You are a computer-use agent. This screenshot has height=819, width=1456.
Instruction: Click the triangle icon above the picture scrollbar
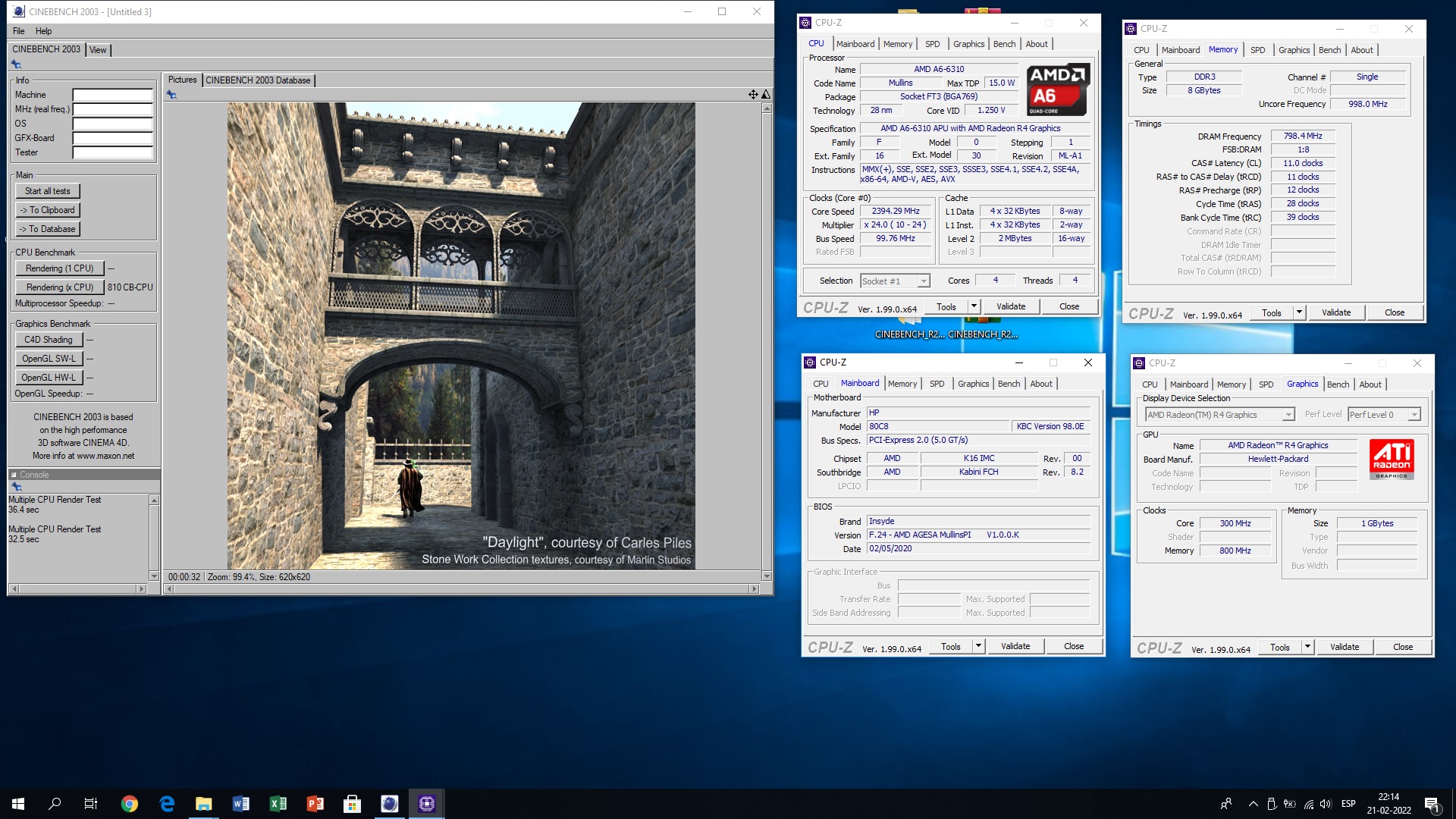pyautogui.click(x=766, y=95)
